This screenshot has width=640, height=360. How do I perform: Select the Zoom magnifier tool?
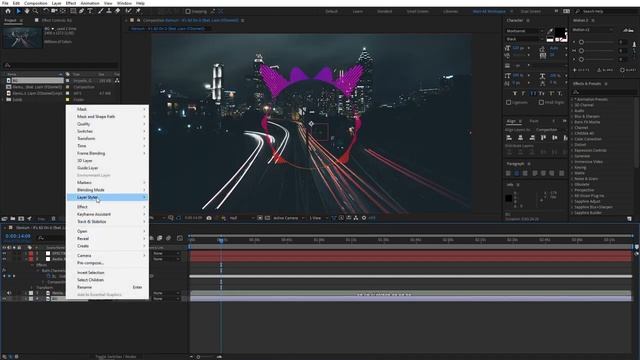pos(36,11)
